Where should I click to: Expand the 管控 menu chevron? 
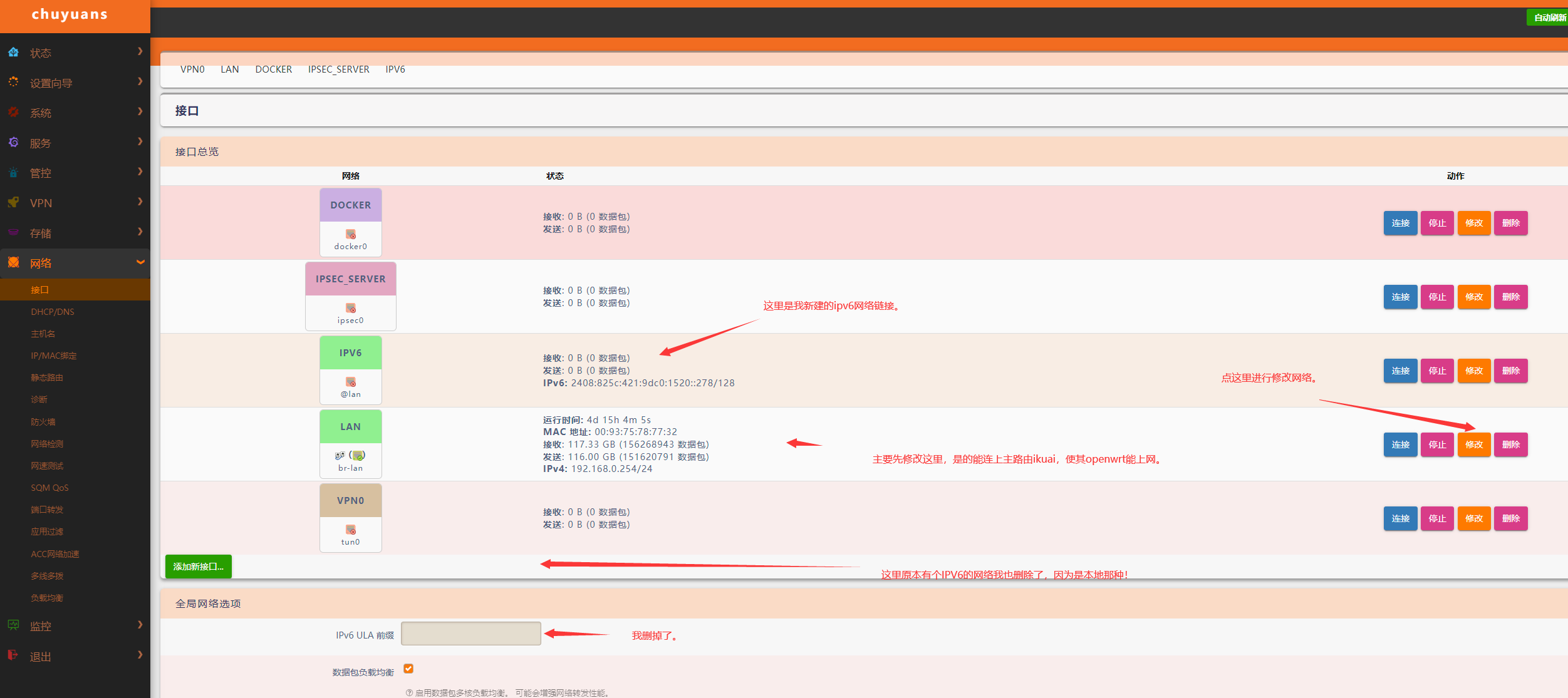point(140,172)
